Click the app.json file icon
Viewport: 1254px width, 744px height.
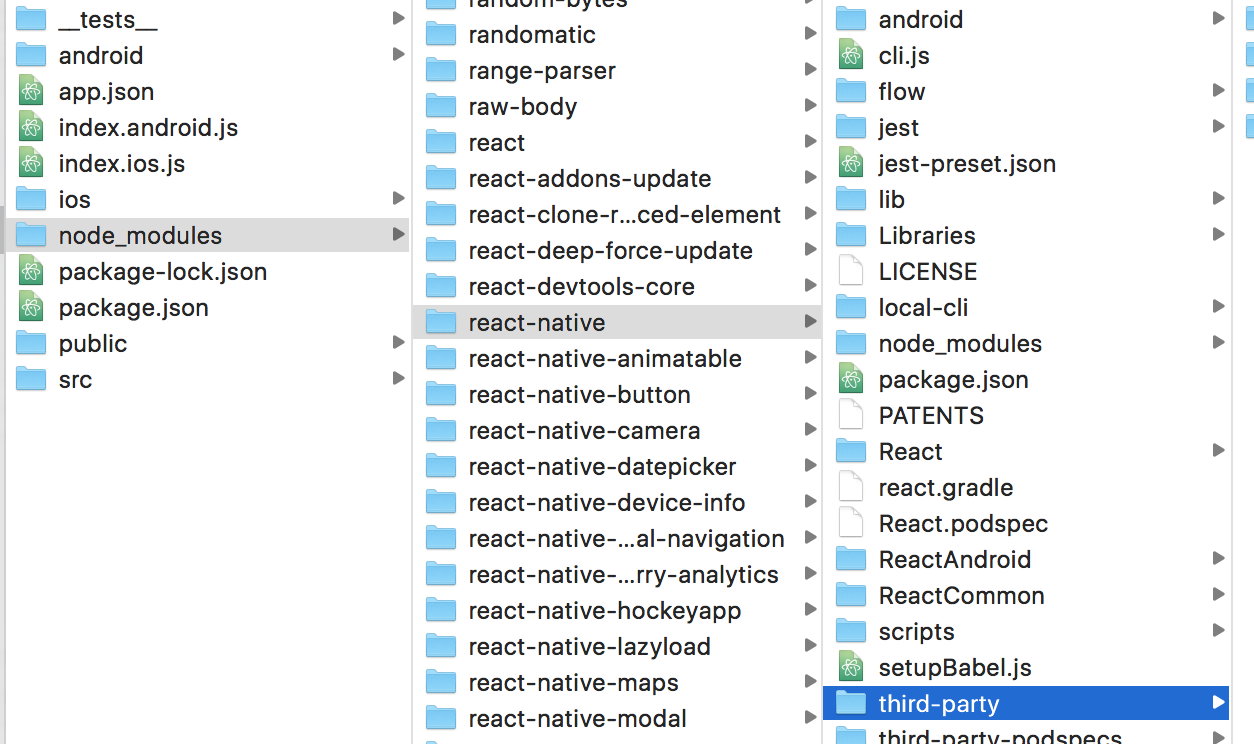coord(31,92)
